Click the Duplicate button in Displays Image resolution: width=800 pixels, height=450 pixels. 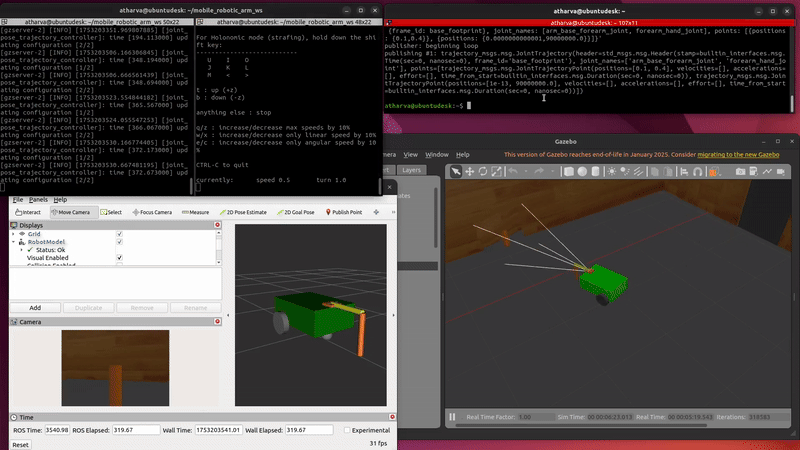(x=88, y=308)
